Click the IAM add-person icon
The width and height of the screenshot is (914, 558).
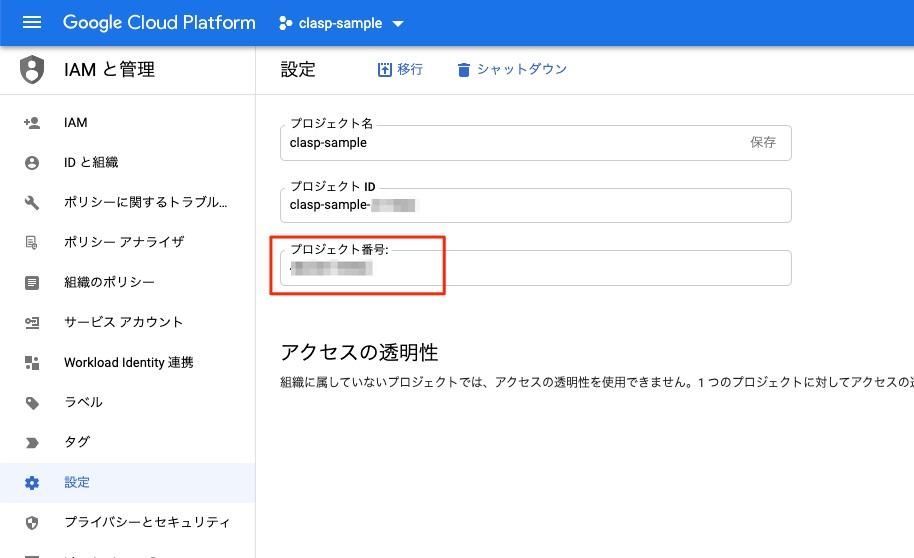(32, 122)
